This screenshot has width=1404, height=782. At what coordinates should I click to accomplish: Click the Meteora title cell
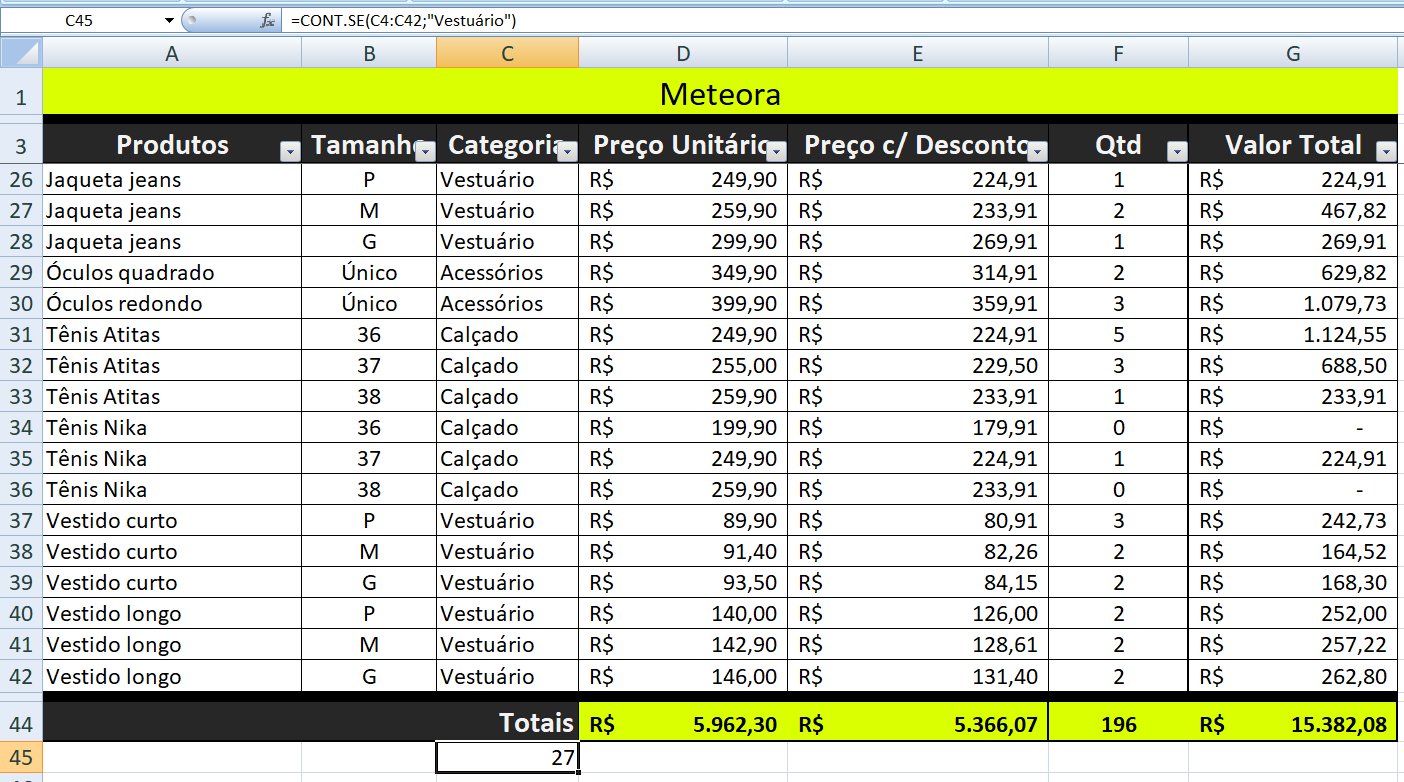(x=720, y=94)
